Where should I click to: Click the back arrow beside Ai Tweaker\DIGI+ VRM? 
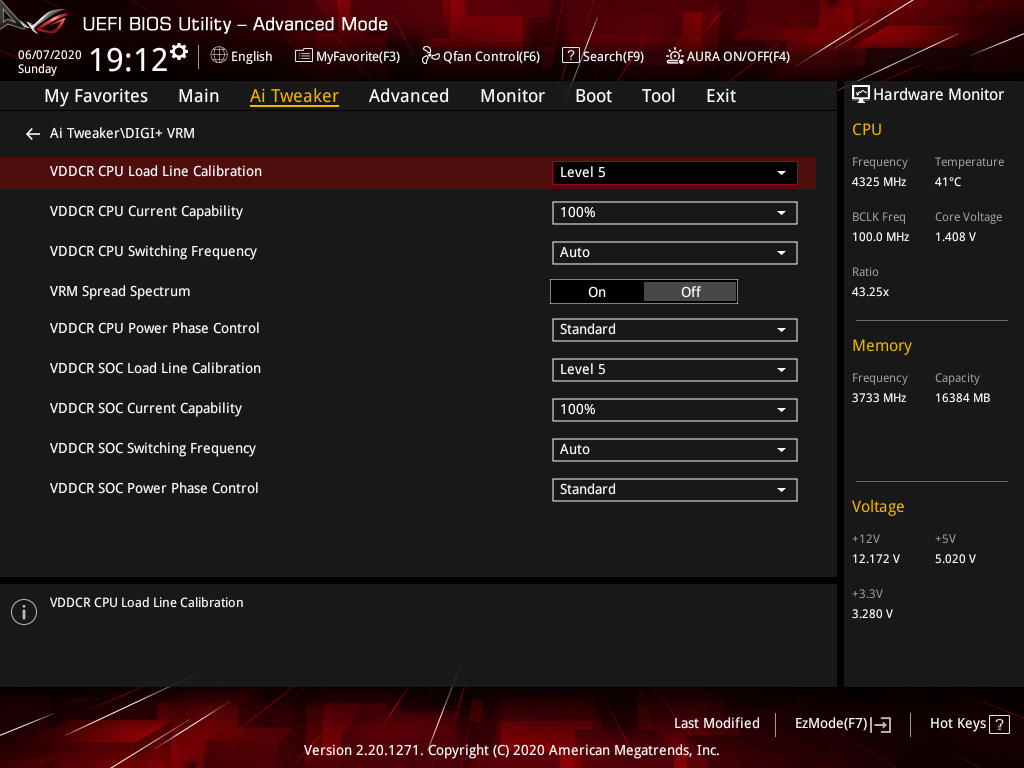pos(32,134)
